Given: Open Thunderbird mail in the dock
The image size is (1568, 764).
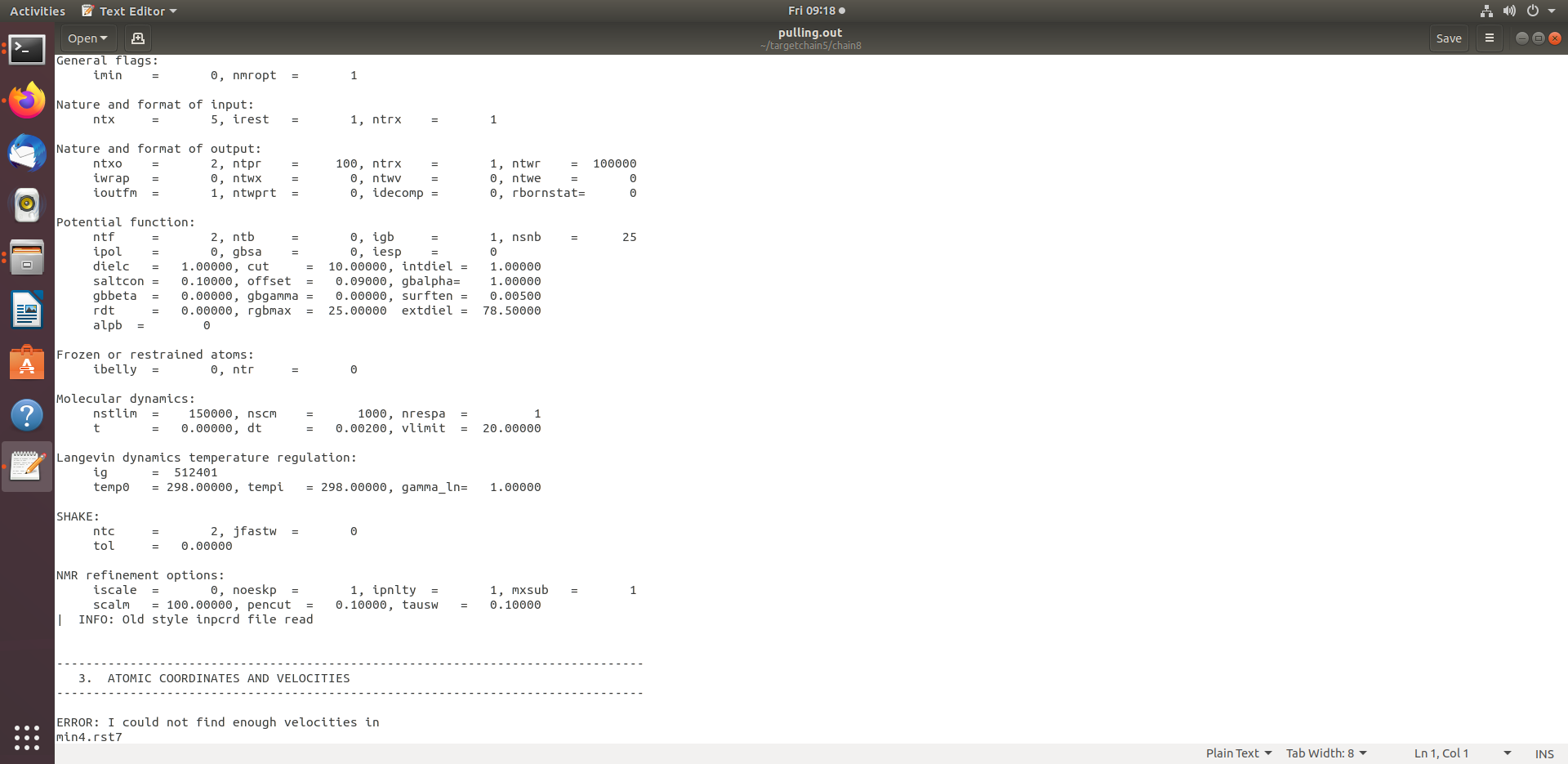Looking at the screenshot, I should pyautogui.click(x=27, y=153).
